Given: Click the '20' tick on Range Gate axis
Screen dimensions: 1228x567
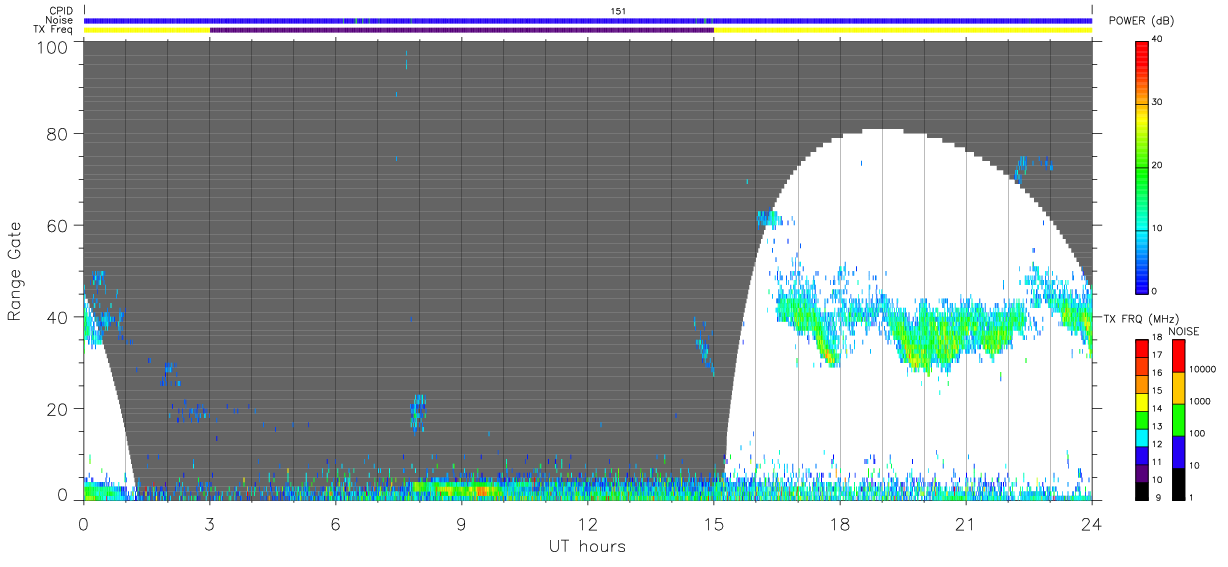Looking at the screenshot, I should pyautogui.click(x=58, y=409).
